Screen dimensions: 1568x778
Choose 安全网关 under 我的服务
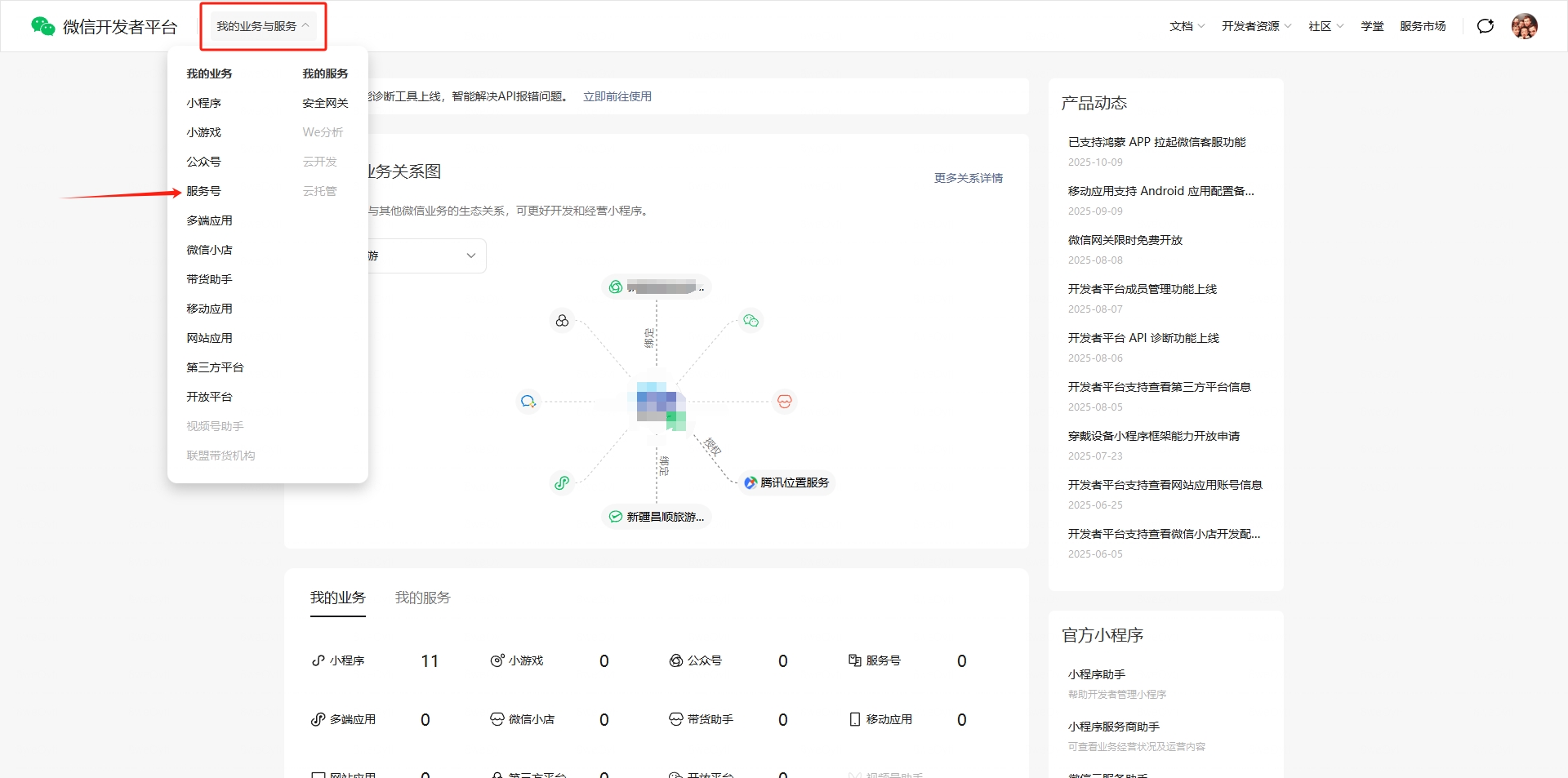(x=325, y=103)
